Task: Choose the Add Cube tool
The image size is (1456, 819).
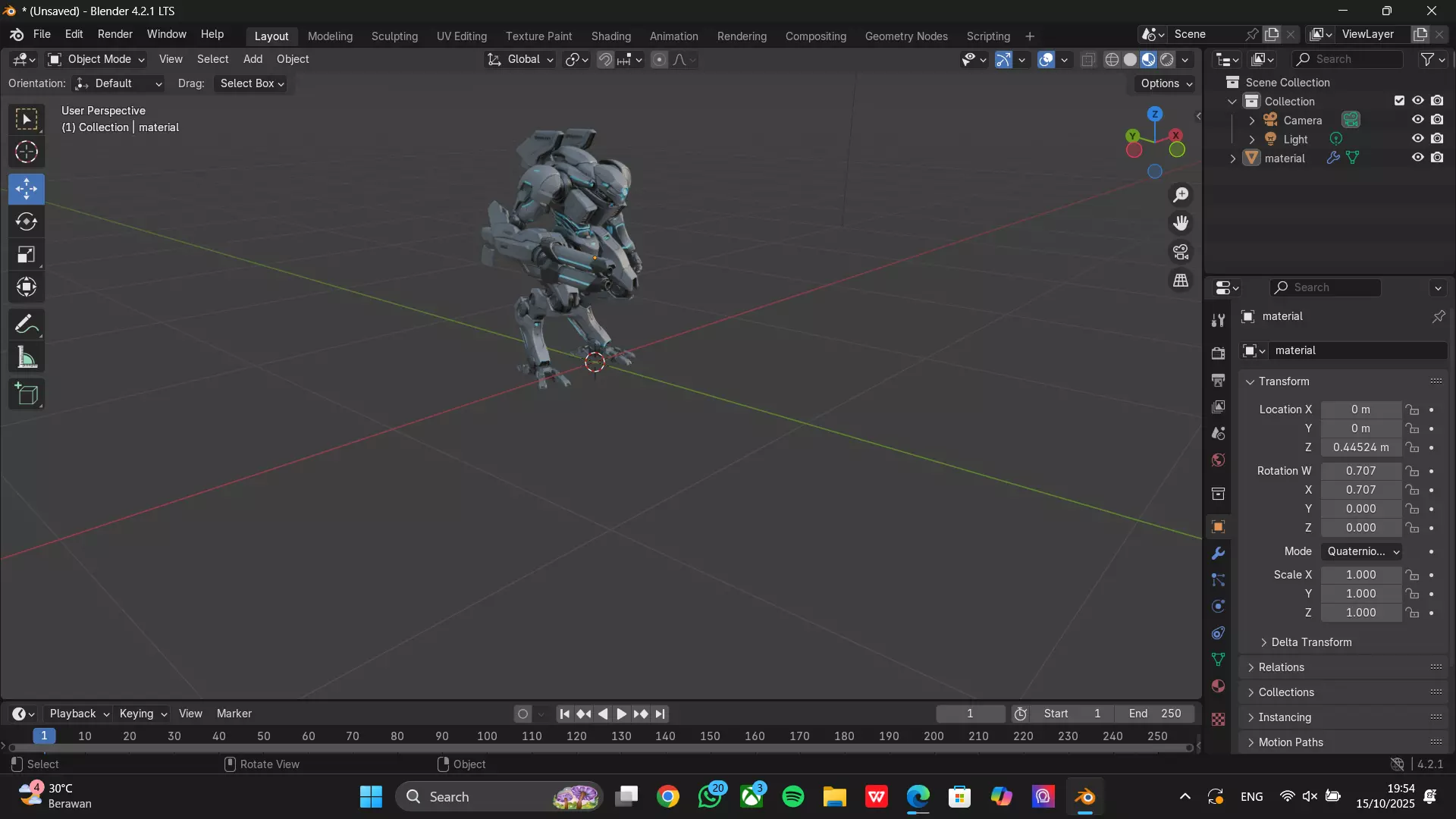Action: coord(27,394)
